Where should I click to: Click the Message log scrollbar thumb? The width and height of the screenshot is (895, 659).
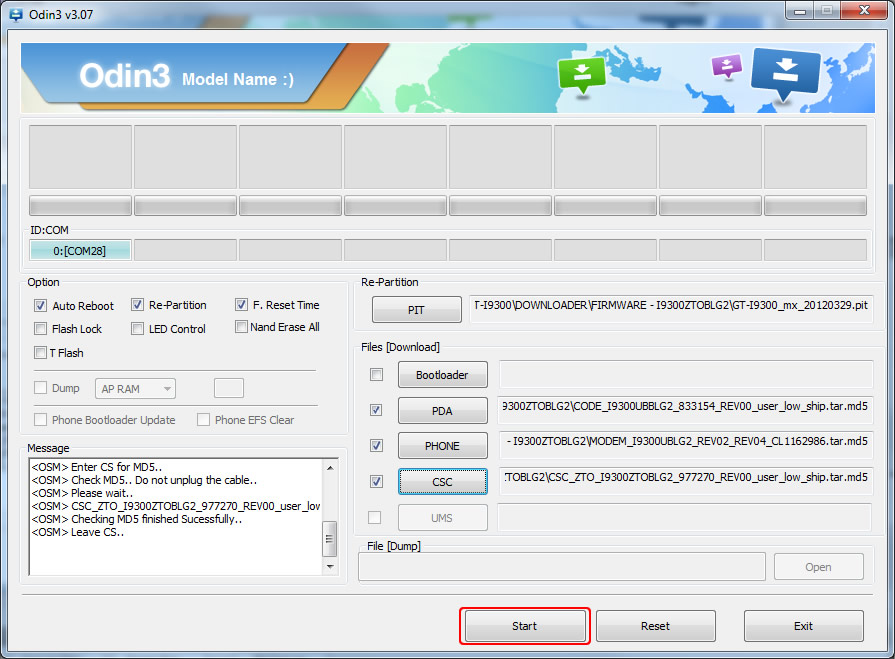point(330,538)
